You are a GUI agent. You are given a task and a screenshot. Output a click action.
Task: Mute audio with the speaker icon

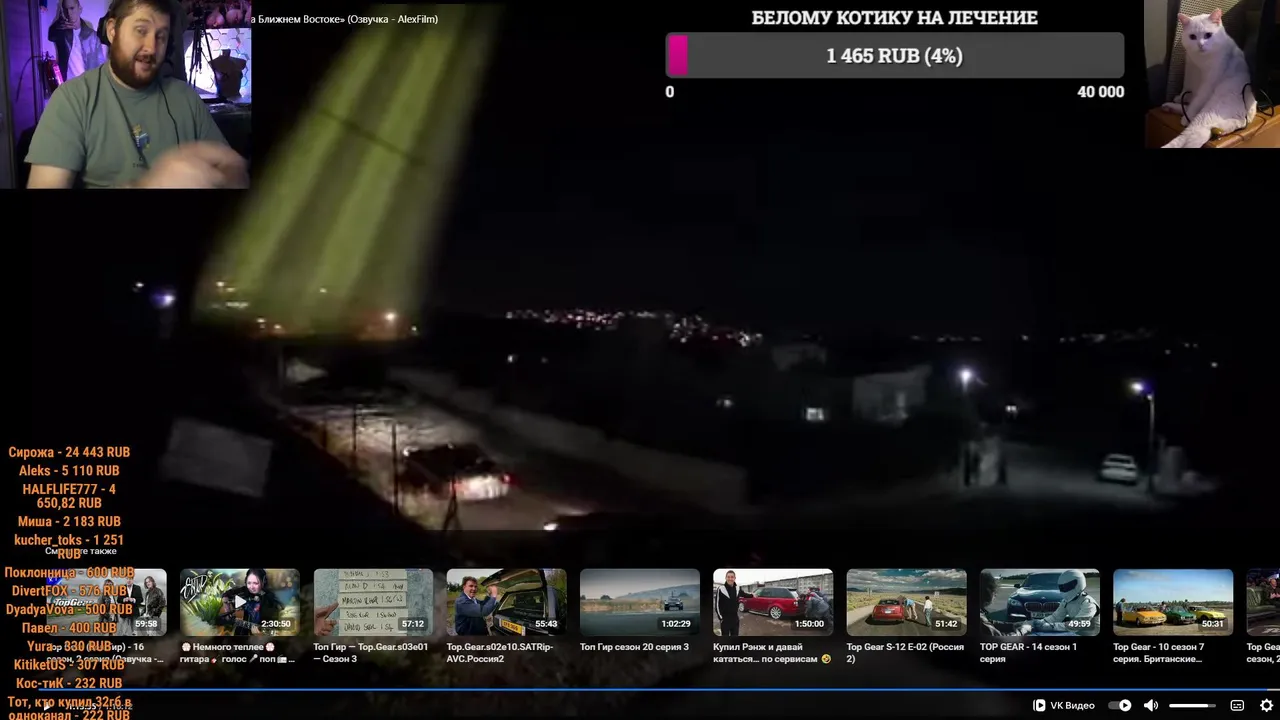[x=1151, y=705]
